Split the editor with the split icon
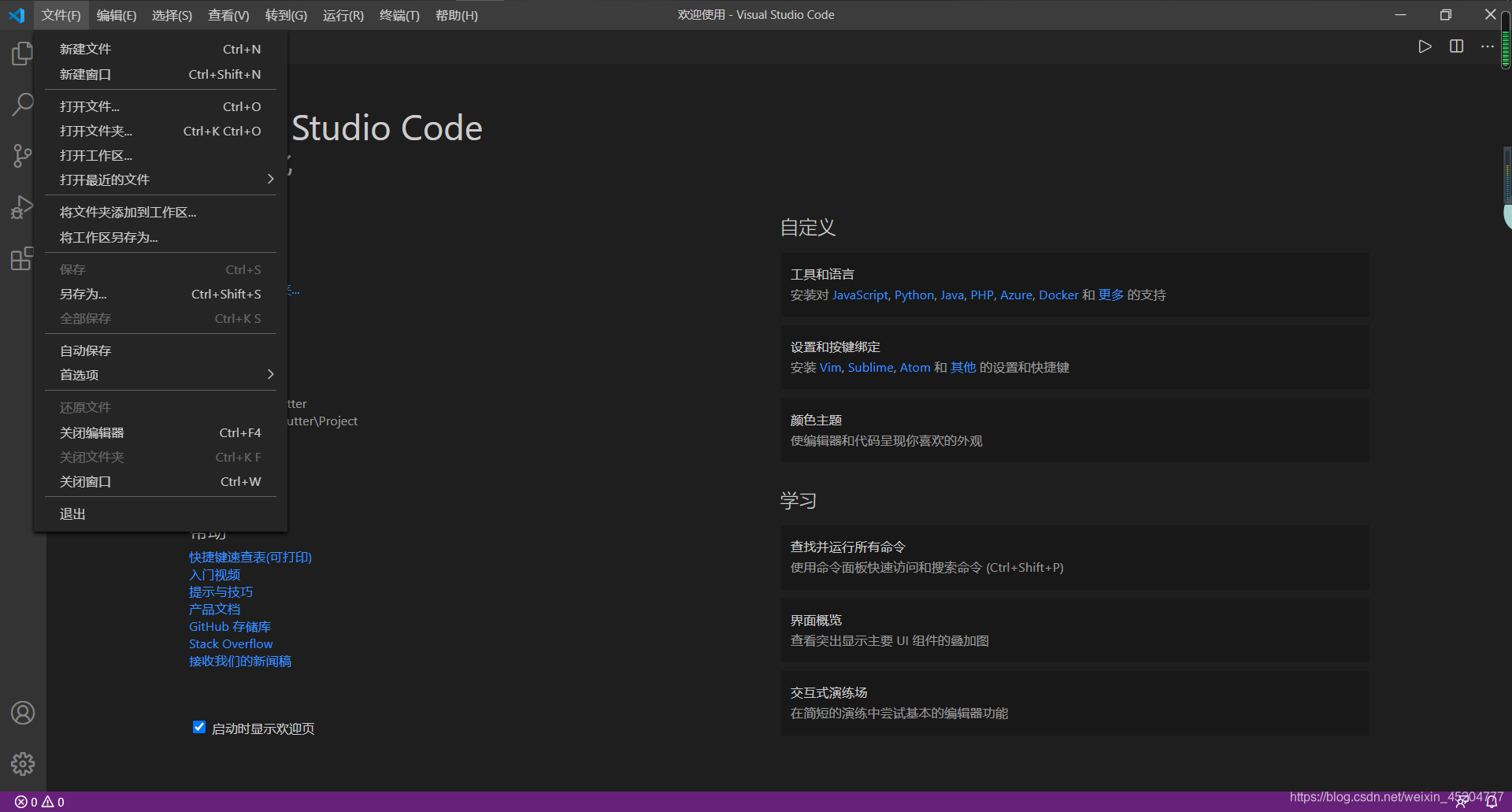Image resolution: width=1512 pixels, height=812 pixels. click(1456, 46)
